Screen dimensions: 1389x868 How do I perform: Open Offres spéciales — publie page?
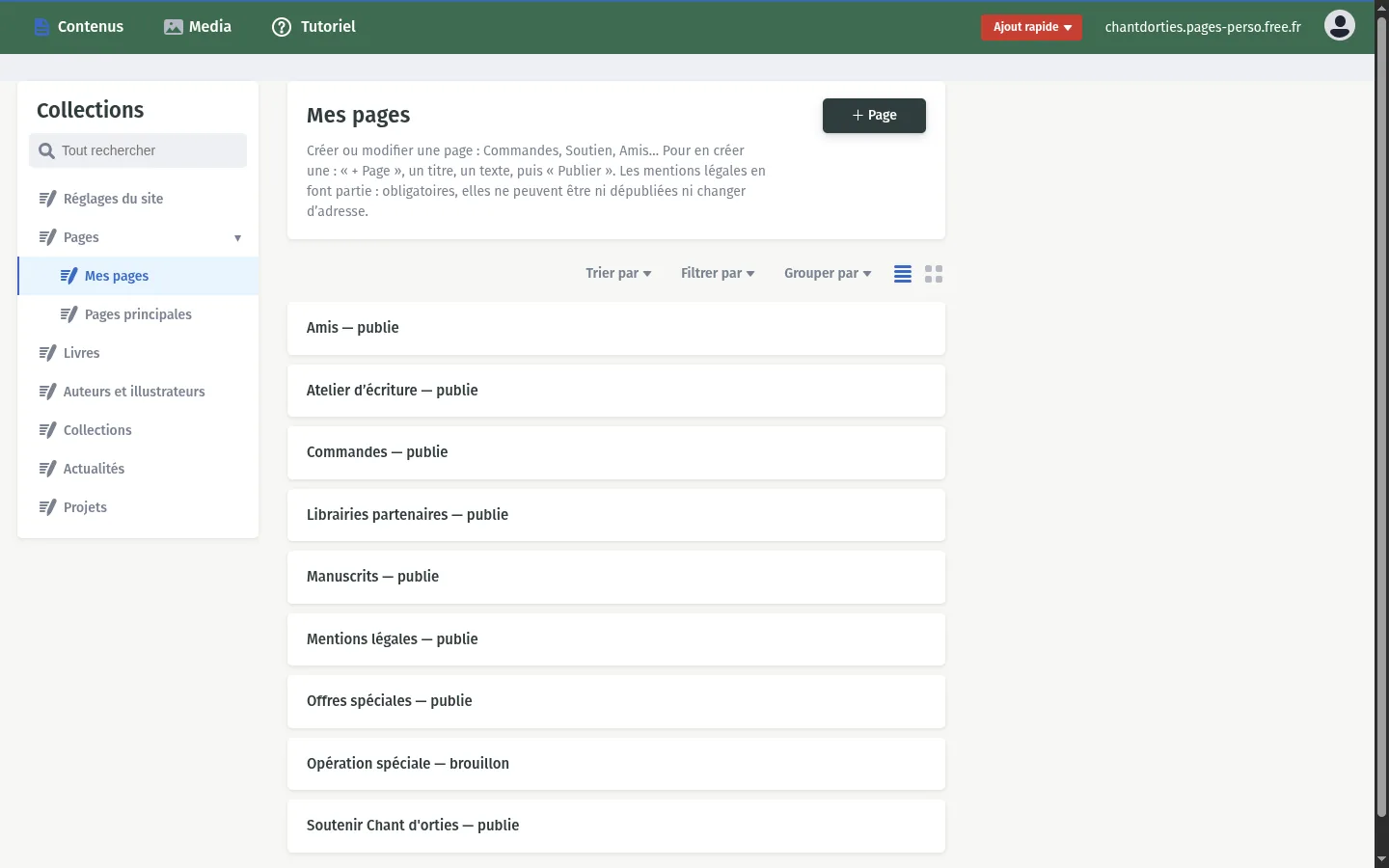pyautogui.click(x=616, y=701)
